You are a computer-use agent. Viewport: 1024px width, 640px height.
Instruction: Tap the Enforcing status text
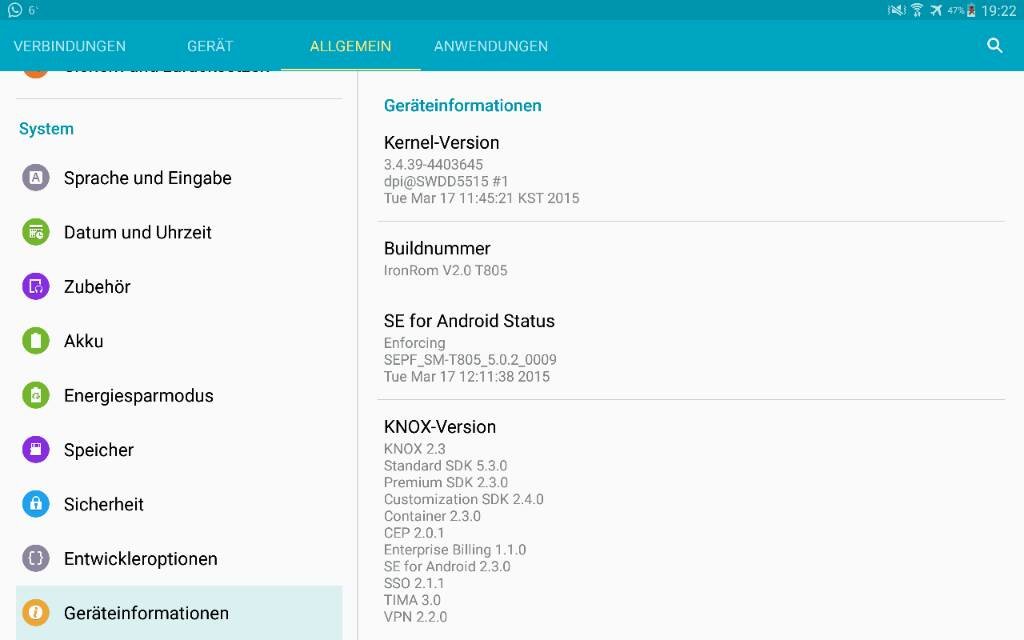pos(415,342)
